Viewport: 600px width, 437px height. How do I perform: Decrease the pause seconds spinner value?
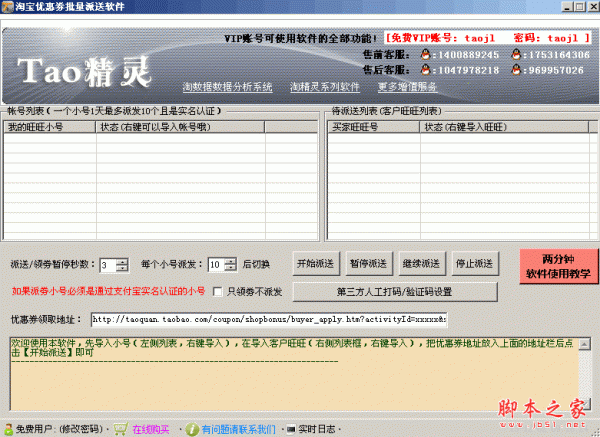click(x=122, y=268)
